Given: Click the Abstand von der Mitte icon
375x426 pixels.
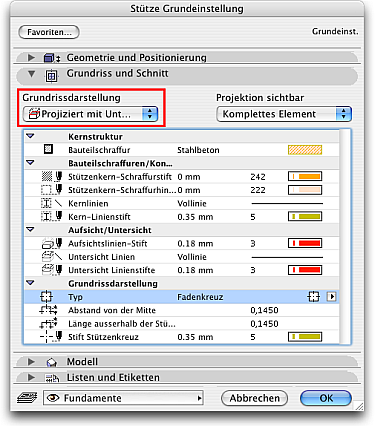Looking at the screenshot, I should pyautogui.click(x=48, y=310).
